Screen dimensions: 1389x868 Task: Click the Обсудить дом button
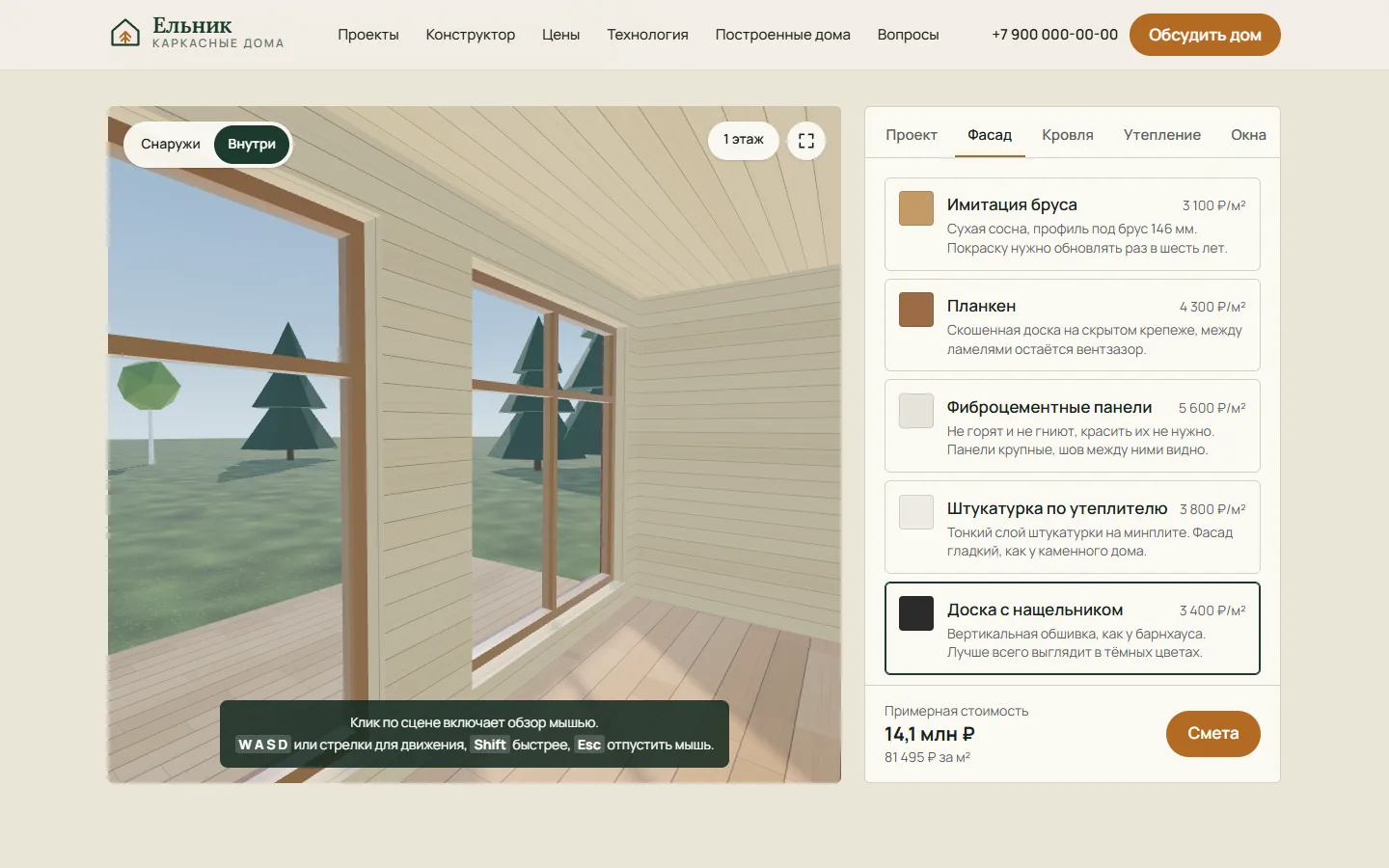point(1205,35)
